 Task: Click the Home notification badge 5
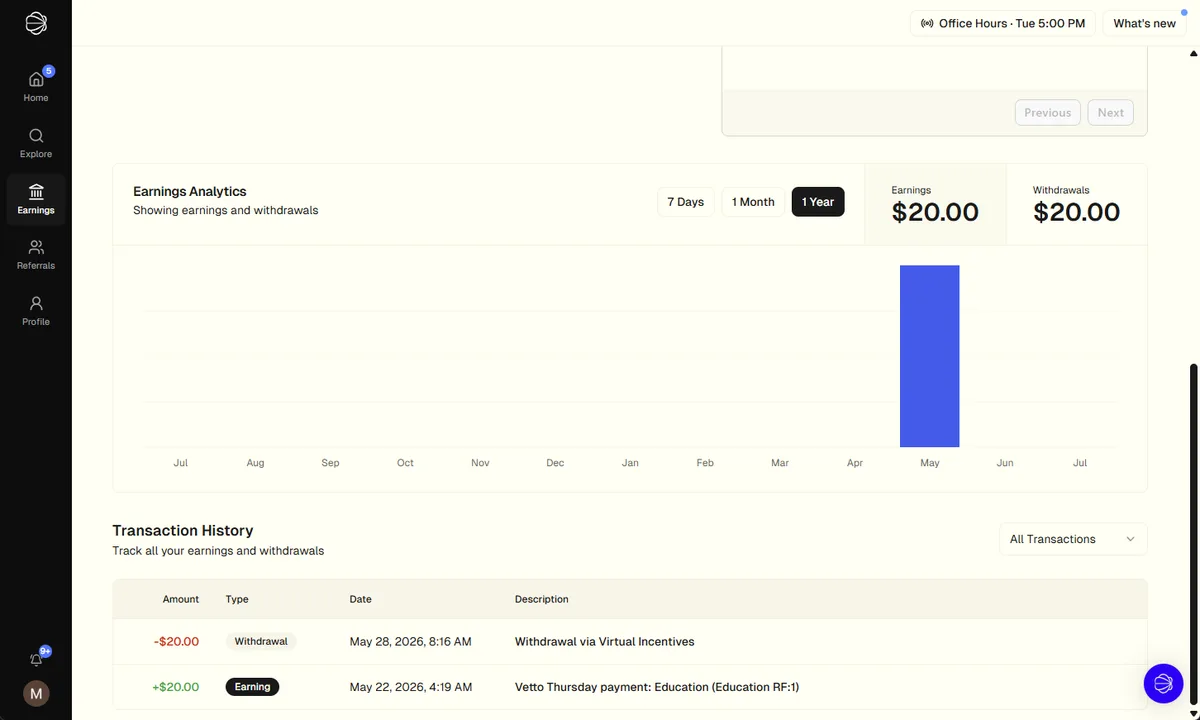click(x=49, y=71)
